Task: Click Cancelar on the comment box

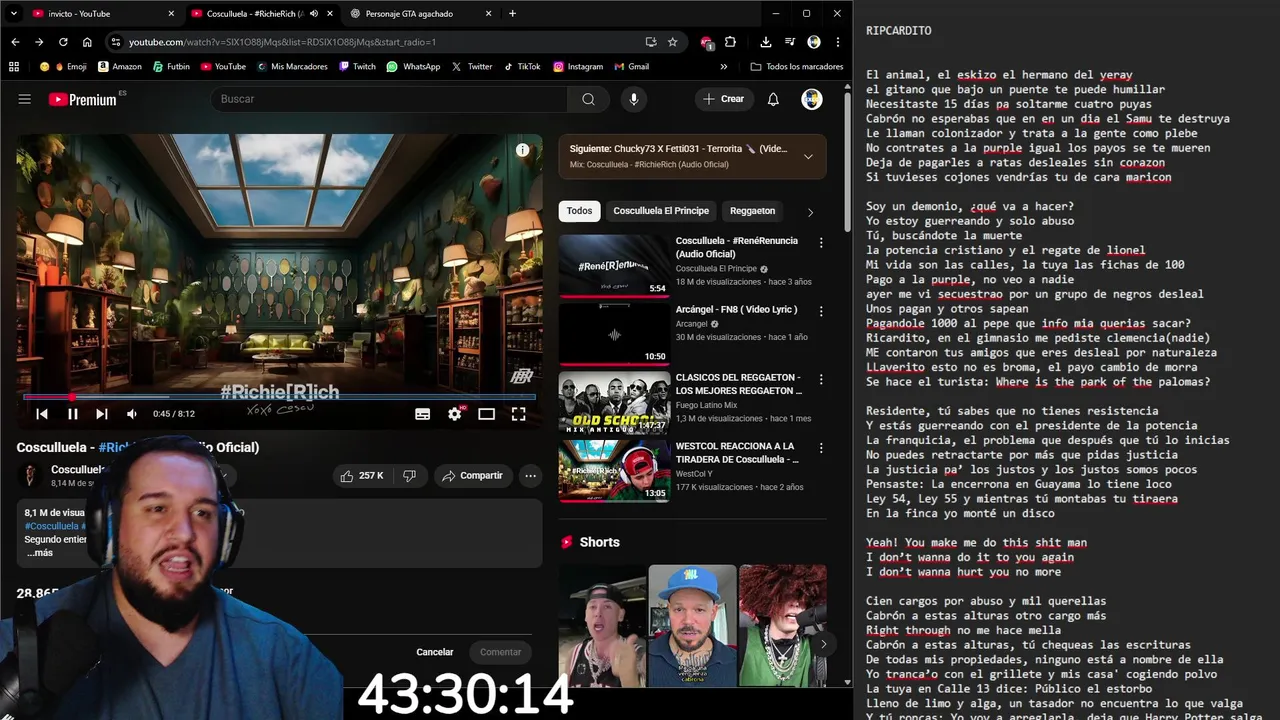Action: (435, 652)
